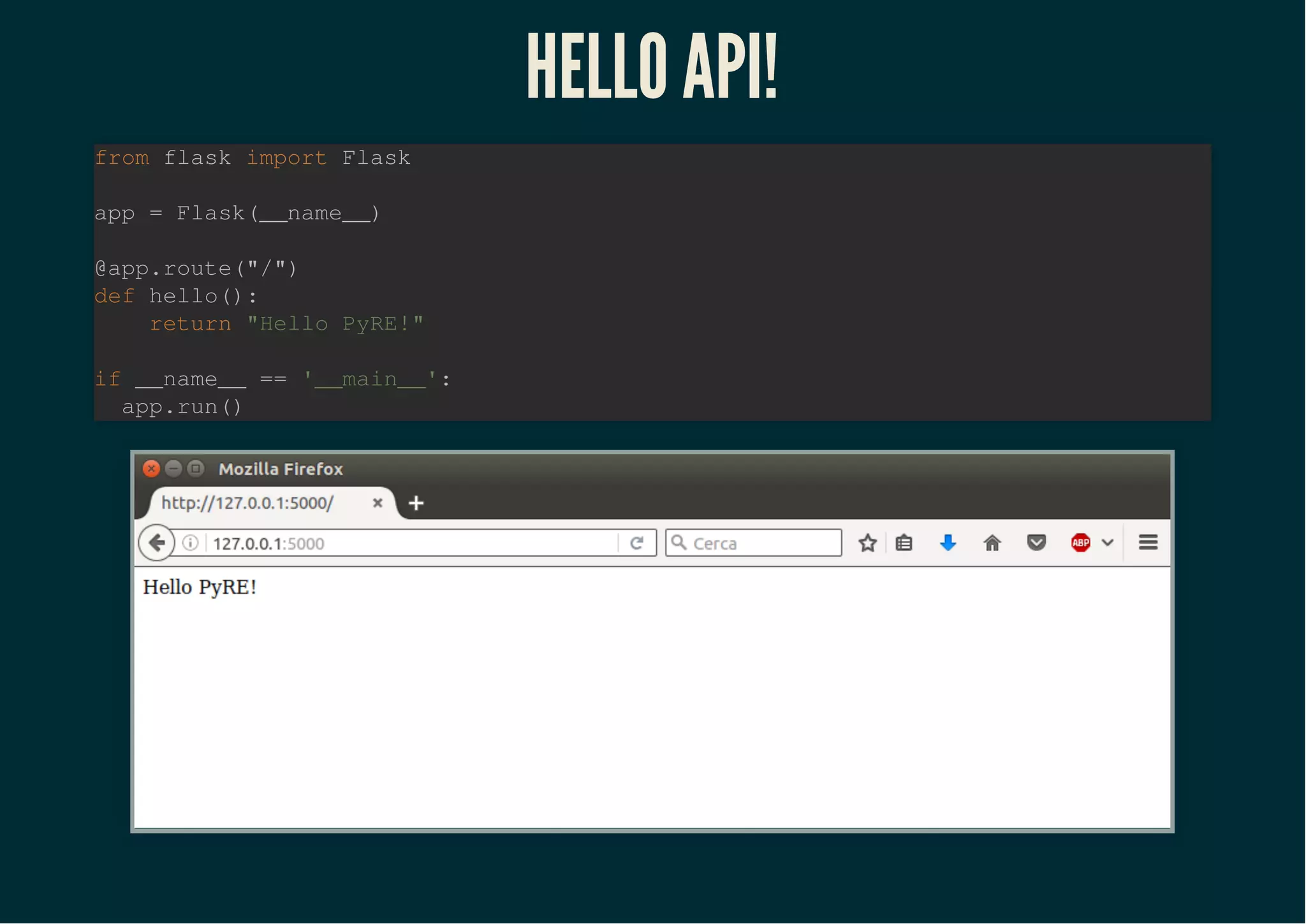The image size is (1306, 924).
Task: Click the search magnifier icon
Action: coord(679,543)
